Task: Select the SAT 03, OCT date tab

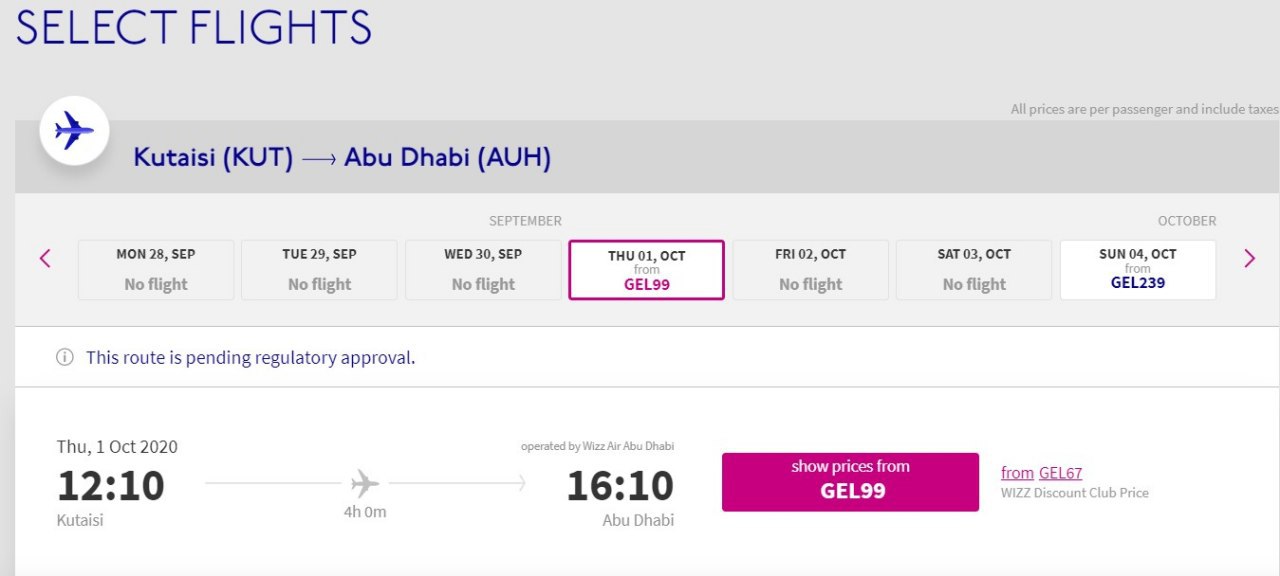Action: pos(974,270)
